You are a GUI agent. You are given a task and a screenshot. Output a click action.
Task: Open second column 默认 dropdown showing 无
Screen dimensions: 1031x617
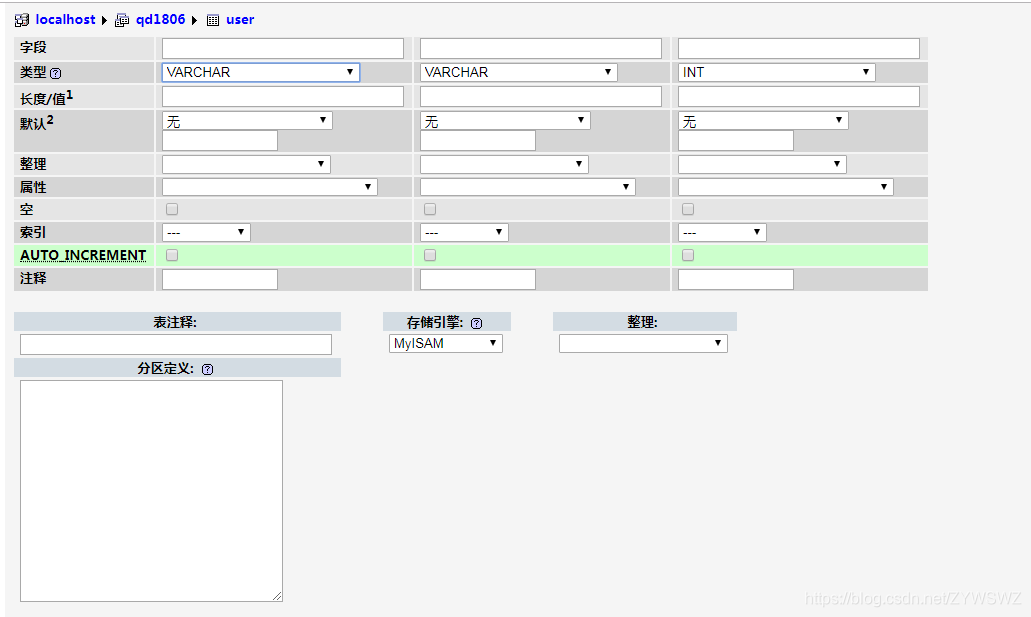click(x=505, y=120)
